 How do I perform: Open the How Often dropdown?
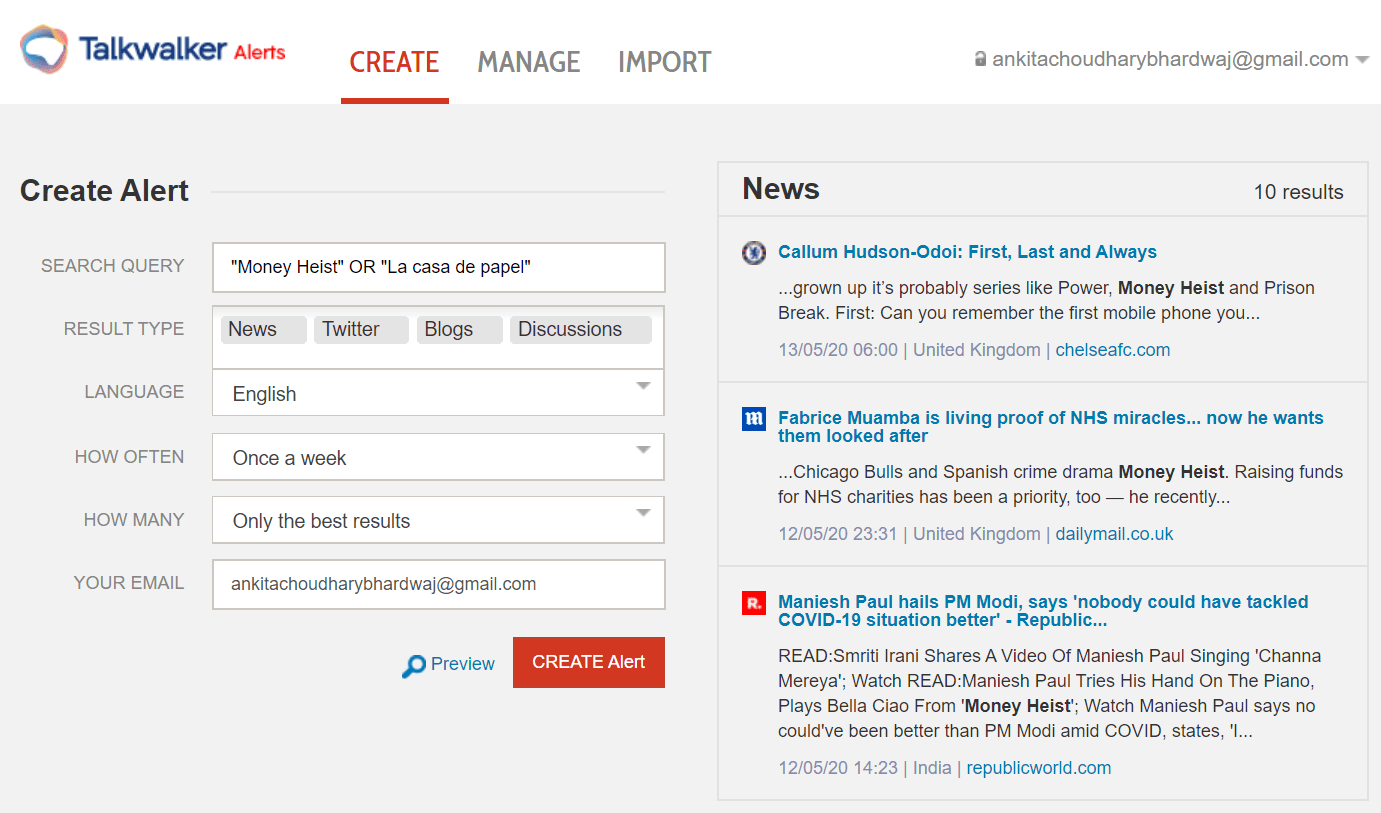(x=438, y=456)
